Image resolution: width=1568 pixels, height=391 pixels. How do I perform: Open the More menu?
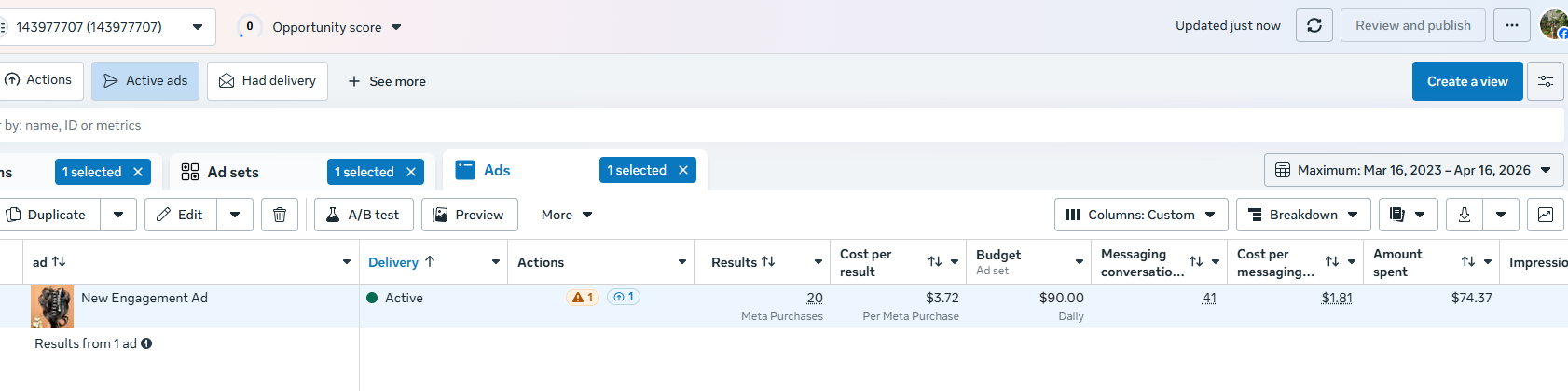click(x=567, y=215)
